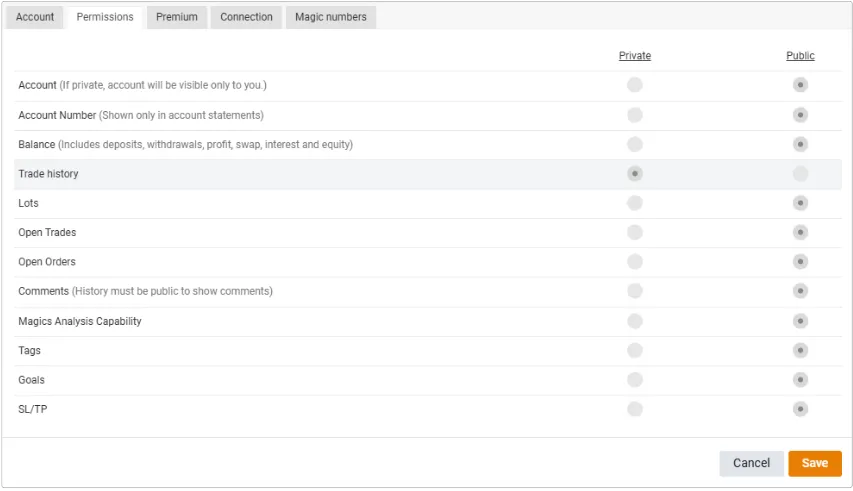Select Private radio for Goals
The width and height of the screenshot is (853, 491).
coord(635,380)
